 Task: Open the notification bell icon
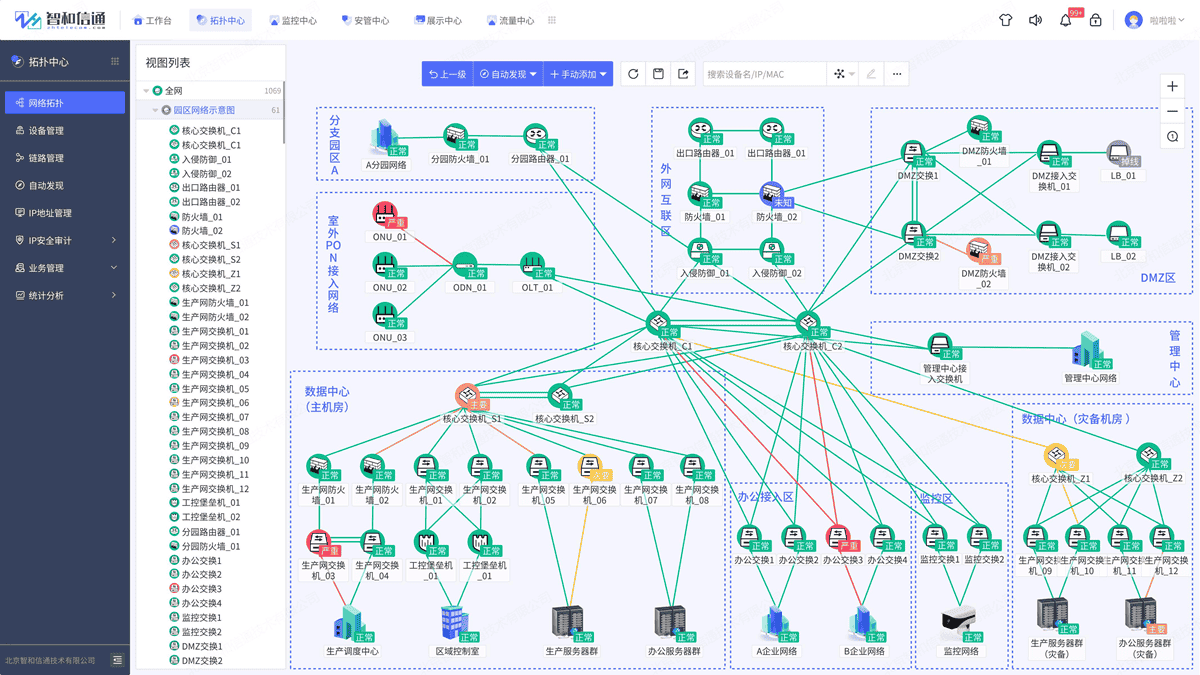click(1065, 20)
